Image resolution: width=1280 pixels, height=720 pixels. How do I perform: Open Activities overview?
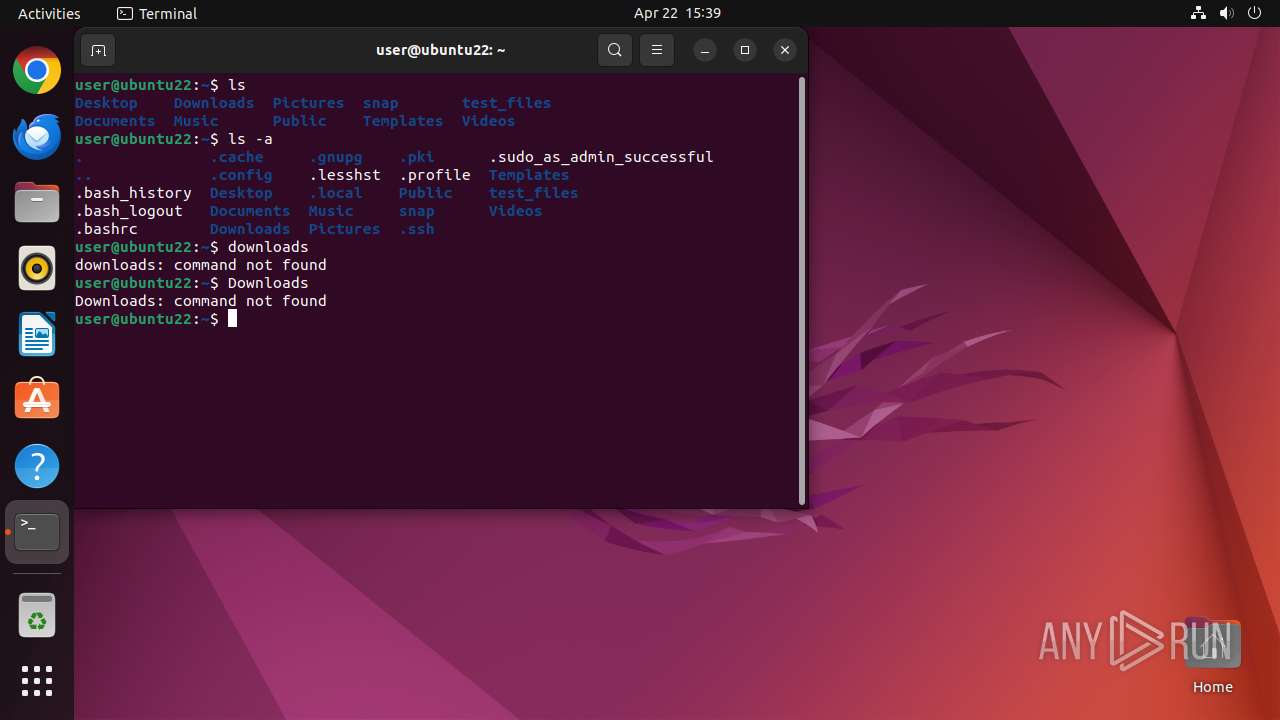point(49,13)
